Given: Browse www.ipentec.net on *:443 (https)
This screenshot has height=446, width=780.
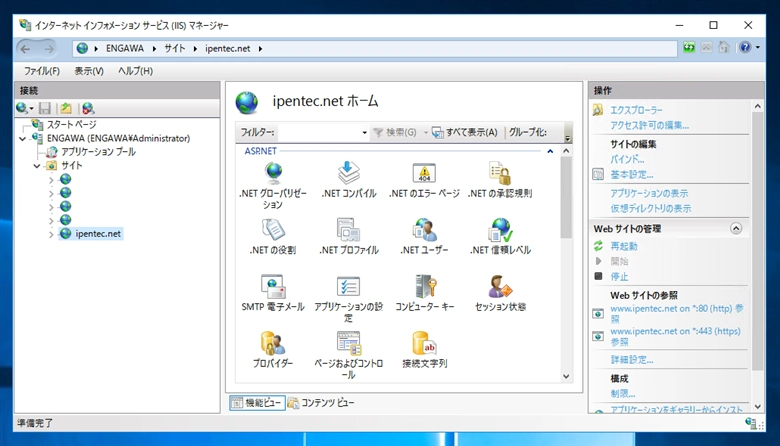Looking at the screenshot, I should pyautogui.click(x=676, y=337).
